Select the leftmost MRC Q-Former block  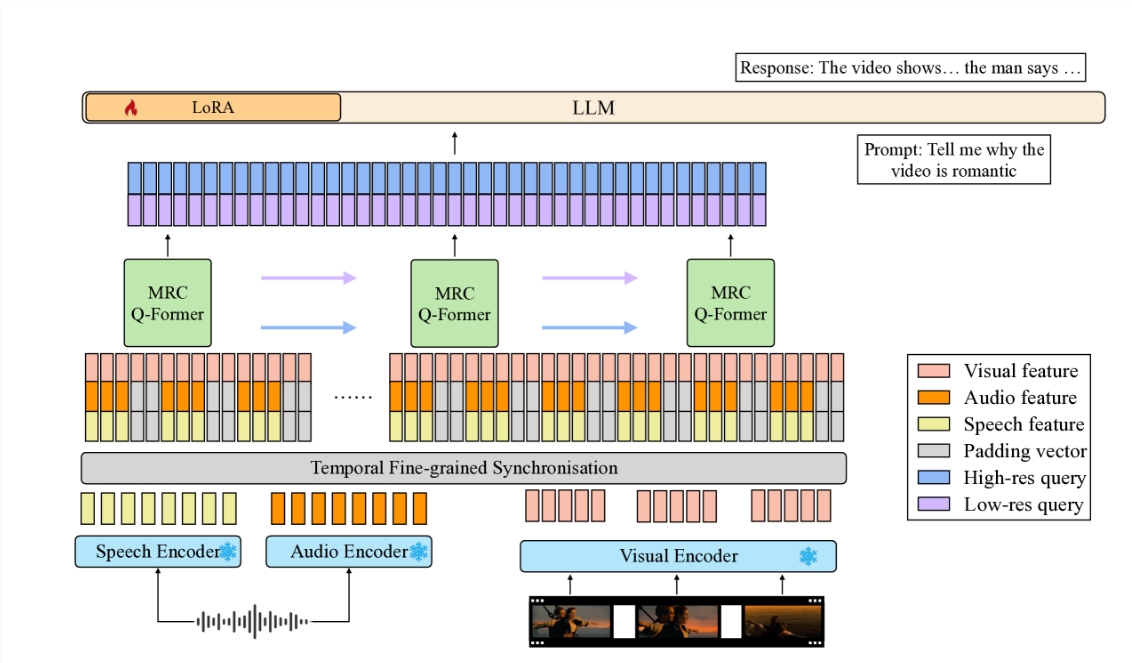[168, 303]
